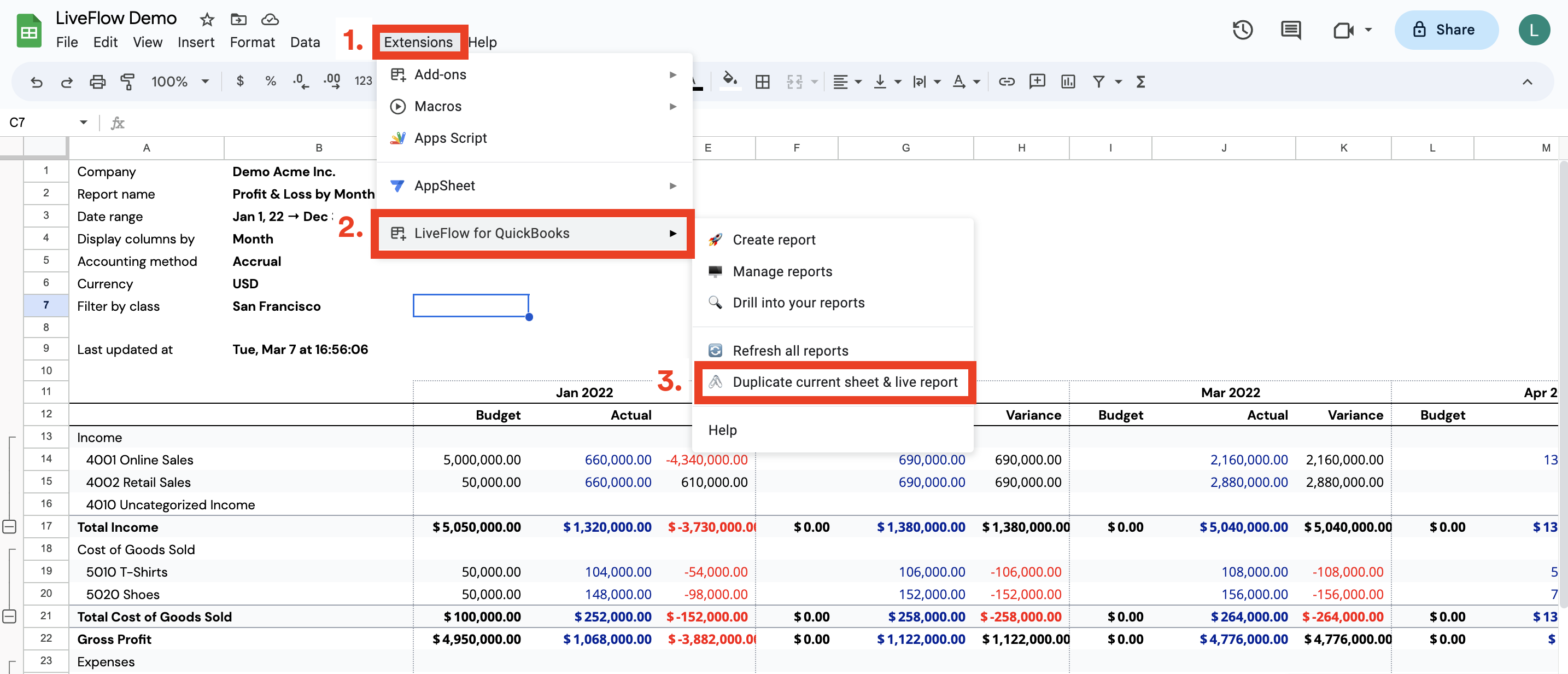Open the comments panel icon

[x=1290, y=30]
